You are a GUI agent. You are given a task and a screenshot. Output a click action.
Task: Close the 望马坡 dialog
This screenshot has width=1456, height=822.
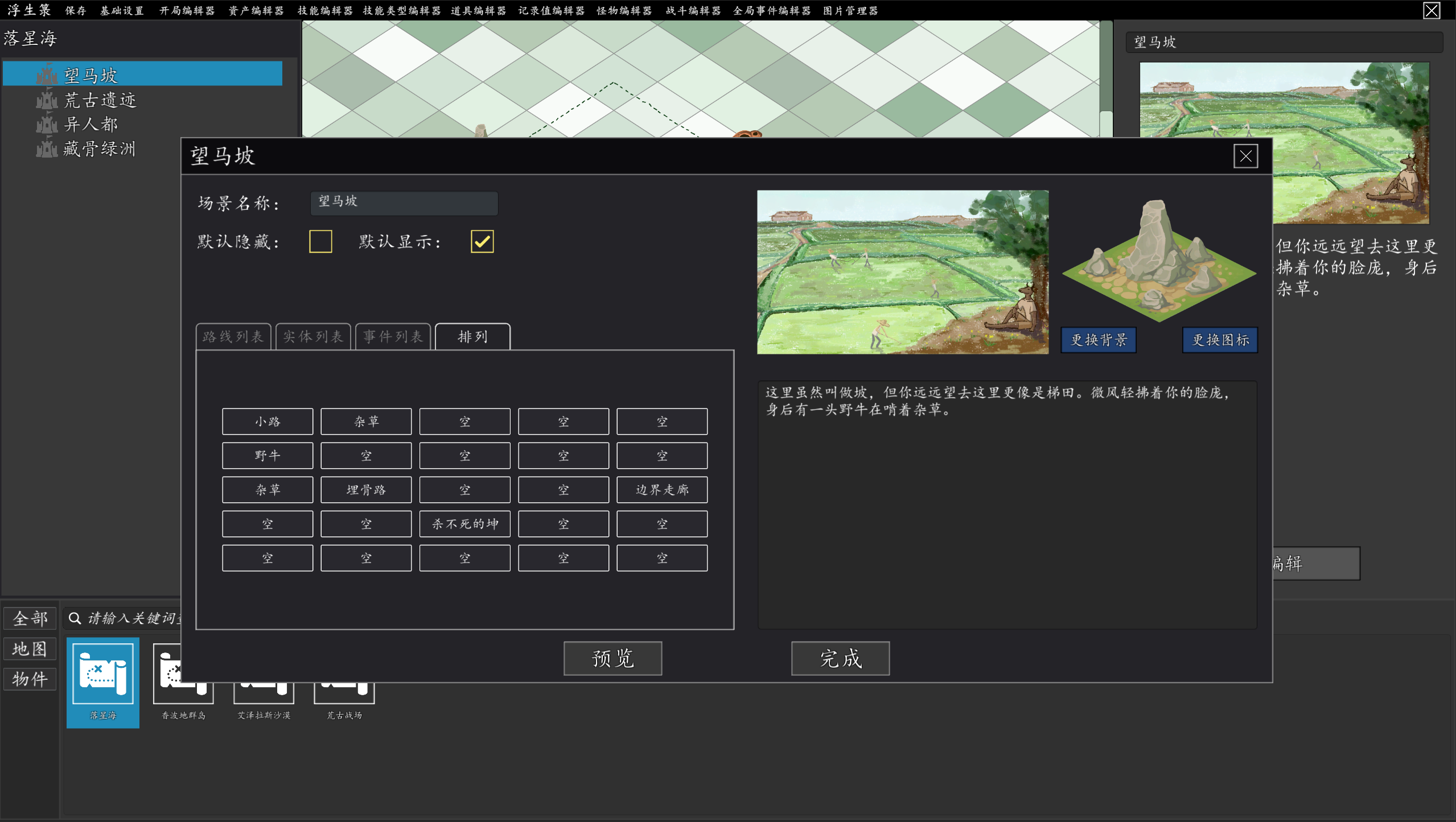tap(1245, 156)
